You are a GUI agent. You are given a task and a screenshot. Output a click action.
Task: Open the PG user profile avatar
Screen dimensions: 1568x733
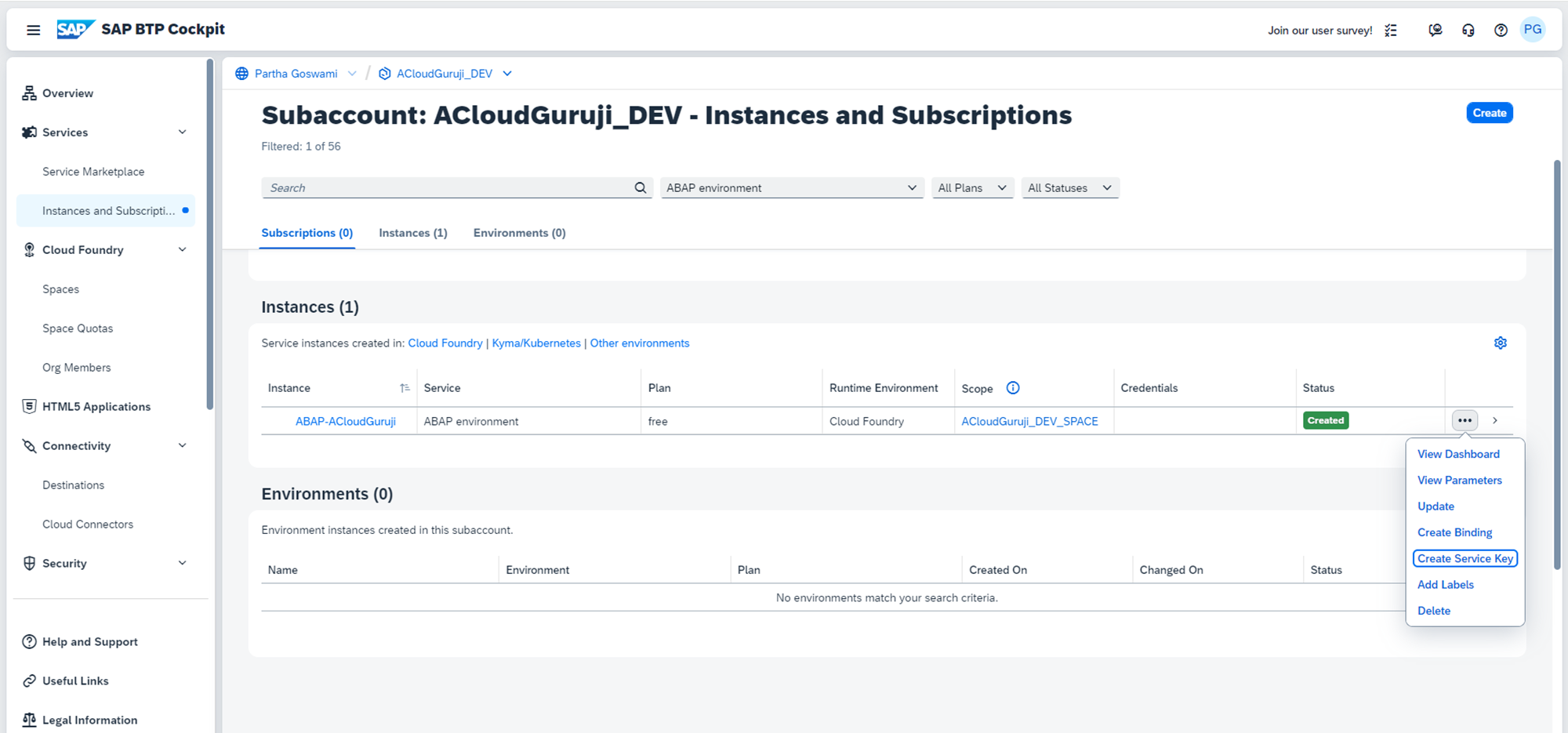click(1532, 30)
